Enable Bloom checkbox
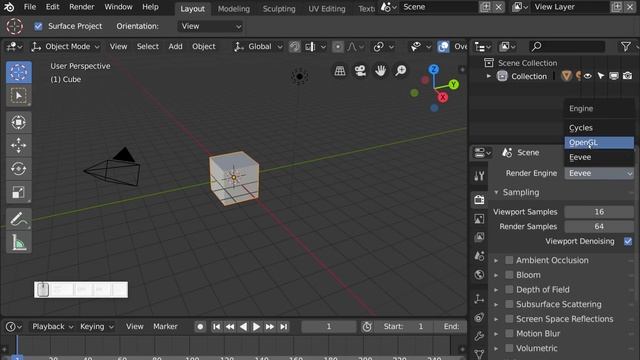This screenshot has height=360, width=640. [x=509, y=275]
